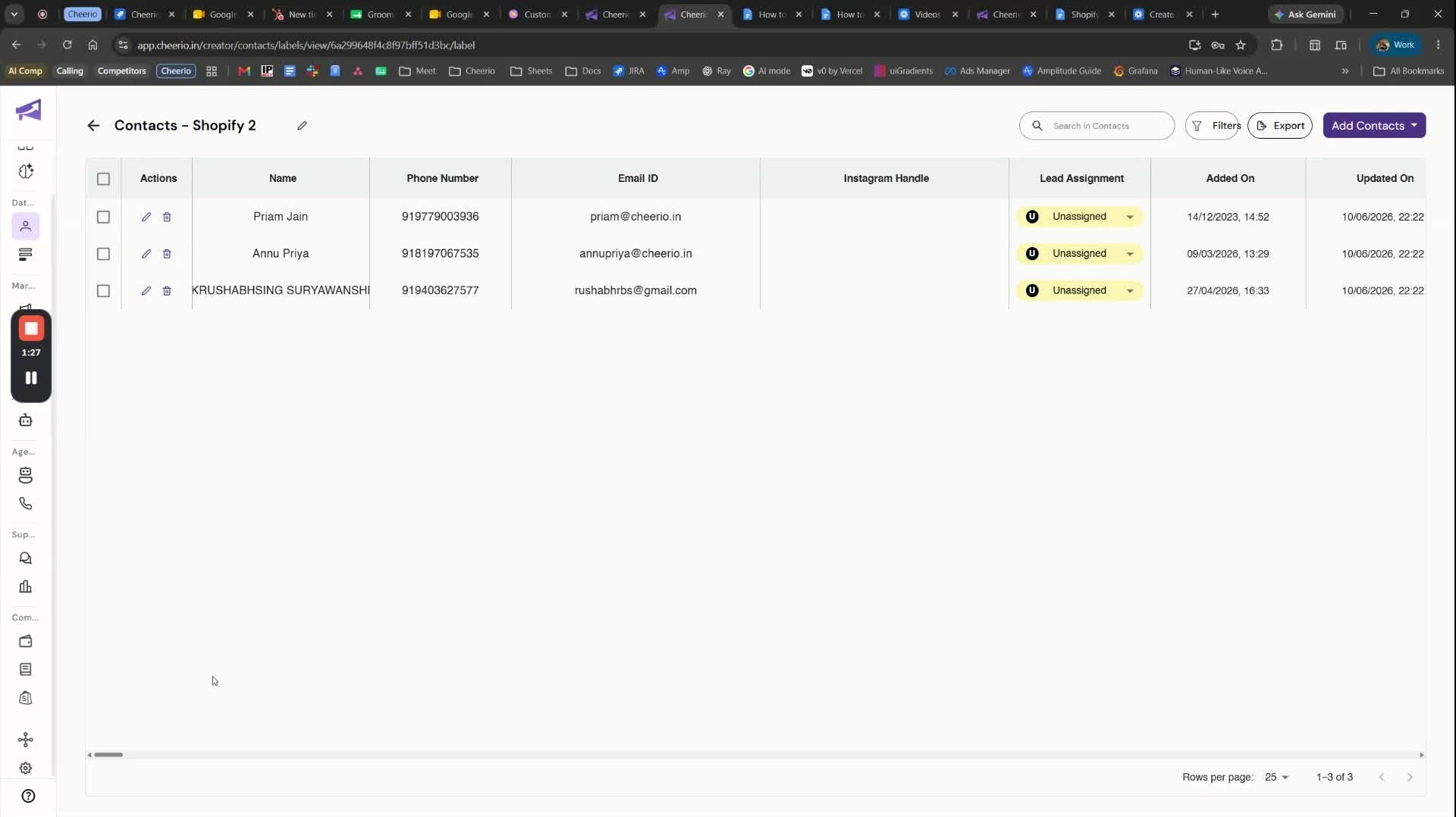Open the Filters button
This screenshot has height=817, width=1456.
(x=1213, y=126)
